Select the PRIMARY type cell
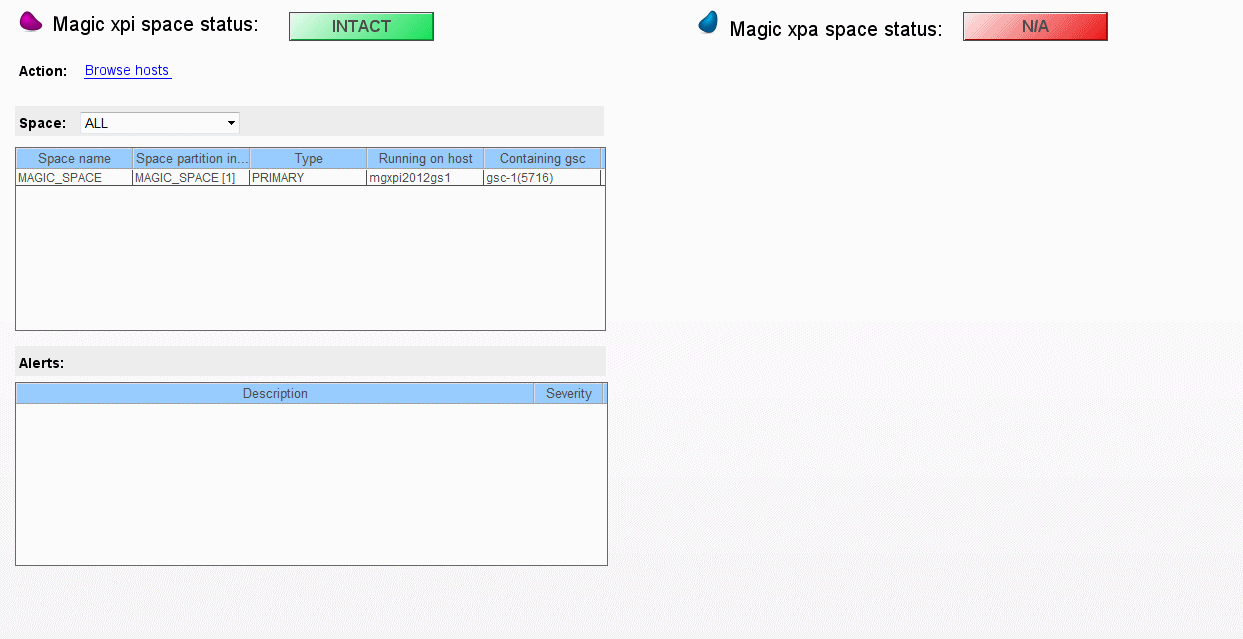 [x=308, y=178]
